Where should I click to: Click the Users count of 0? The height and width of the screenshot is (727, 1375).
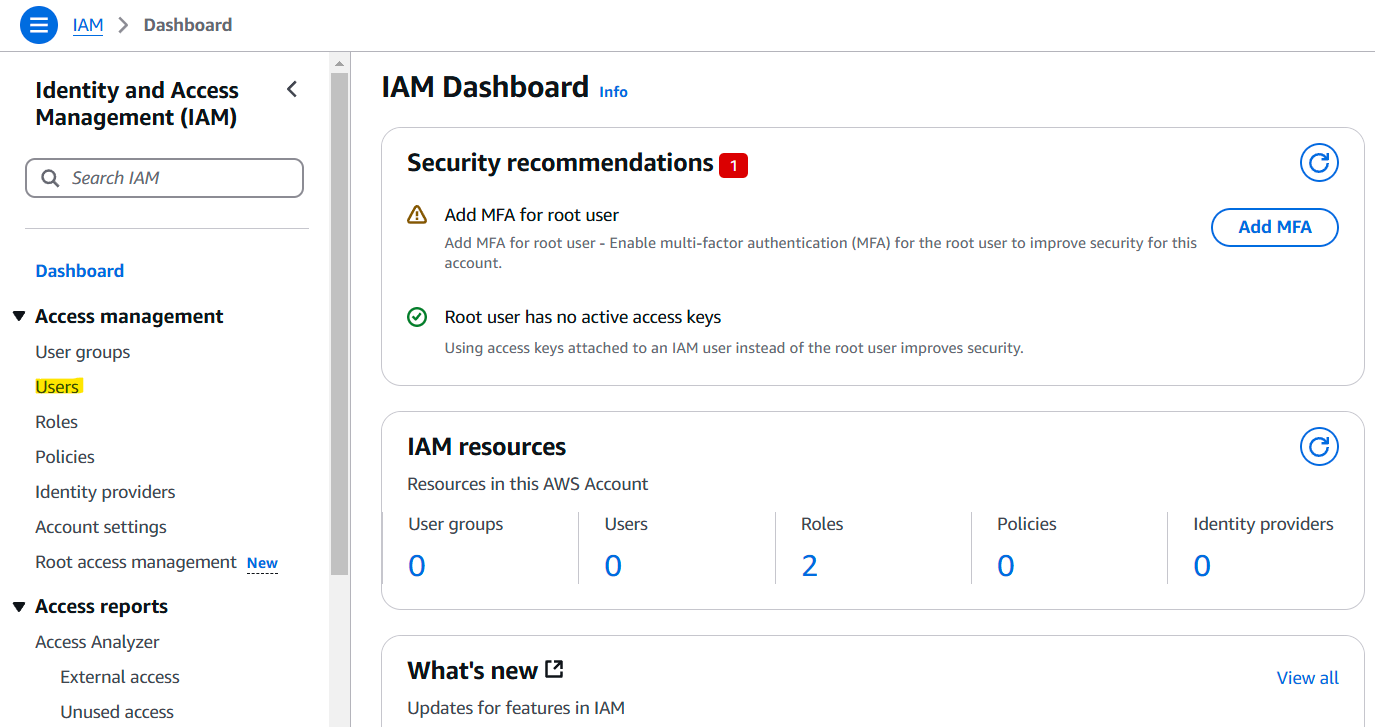click(613, 566)
